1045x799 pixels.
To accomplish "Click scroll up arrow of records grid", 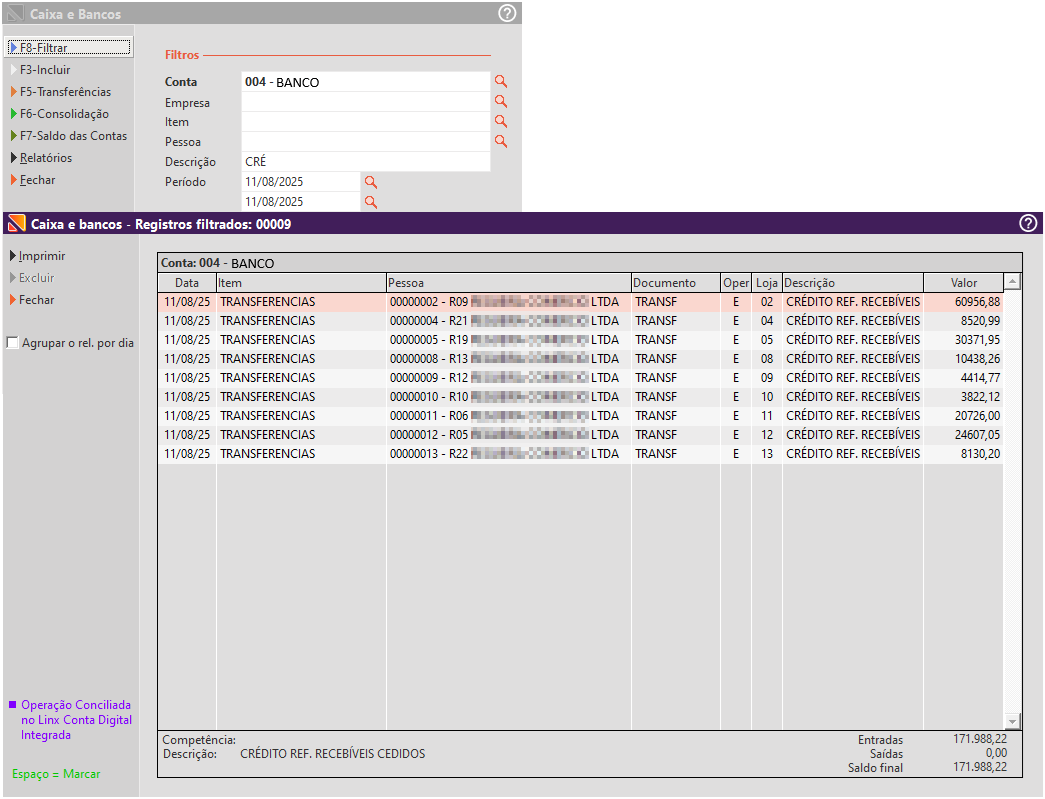I will 1012,282.
